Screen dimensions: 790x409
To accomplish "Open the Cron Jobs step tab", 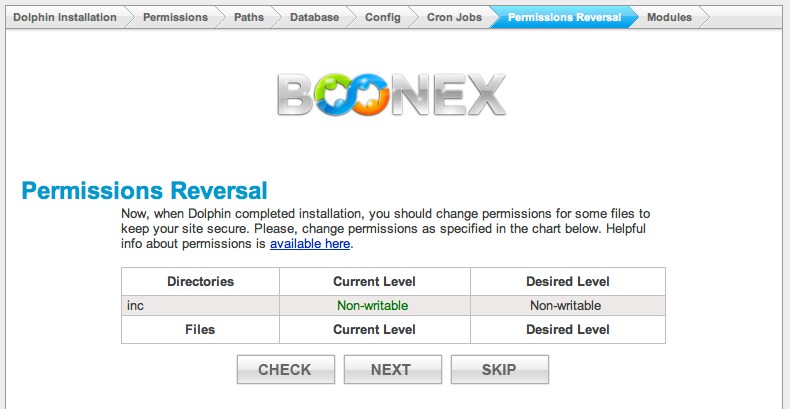I will point(454,17).
